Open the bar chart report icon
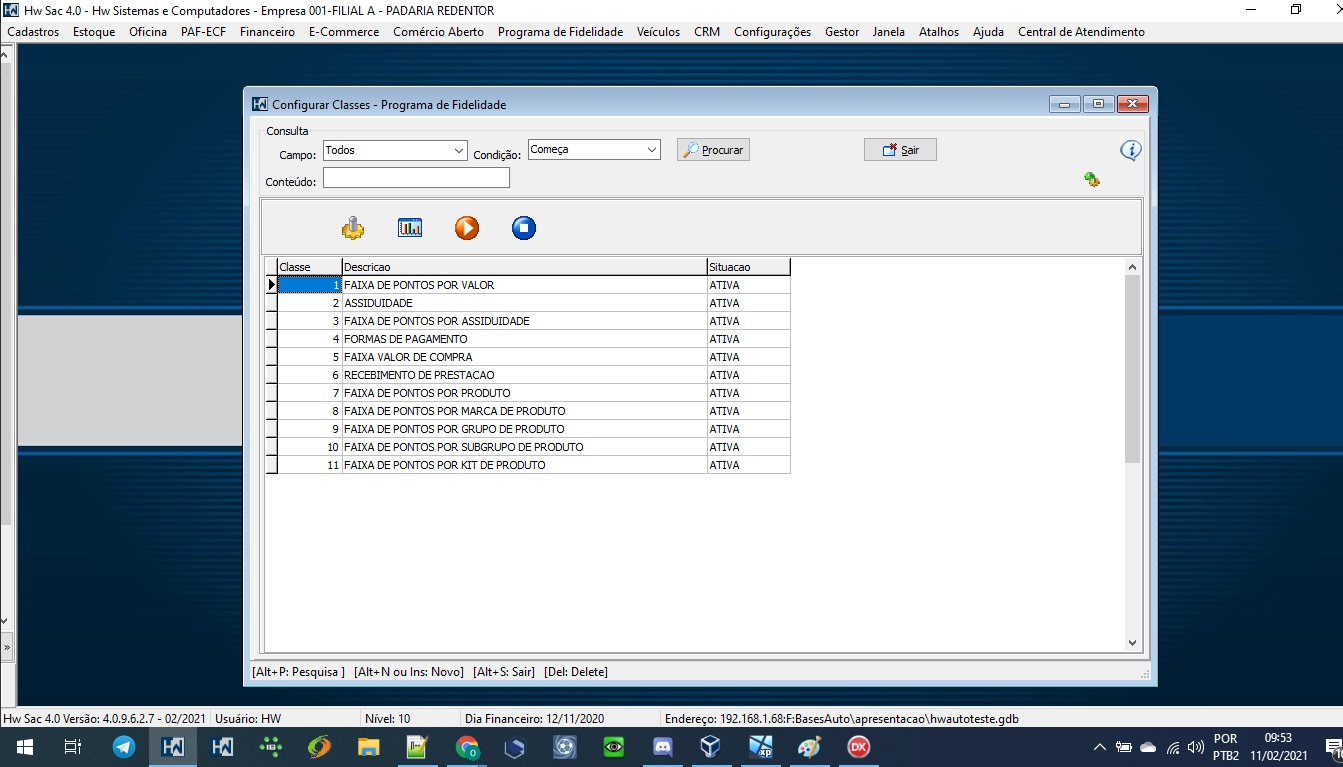The width and height of the screenshot is (1343, 767). click(x=410, y=228)
